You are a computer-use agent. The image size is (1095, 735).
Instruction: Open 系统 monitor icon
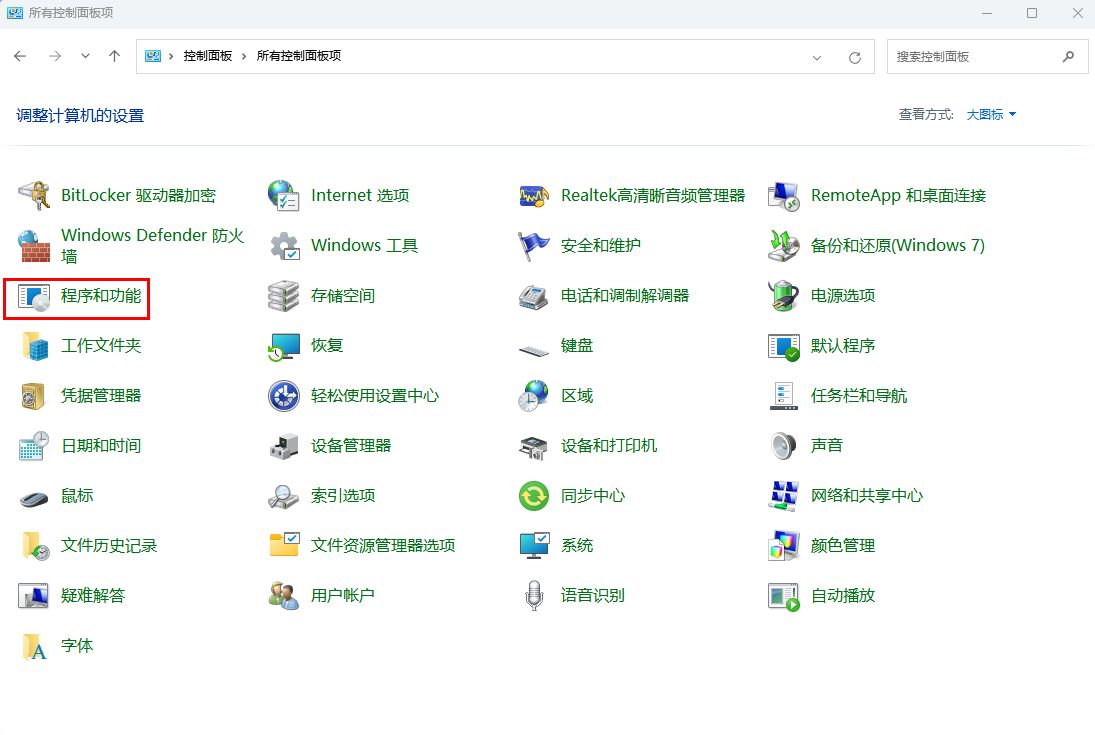pos(534,546)
